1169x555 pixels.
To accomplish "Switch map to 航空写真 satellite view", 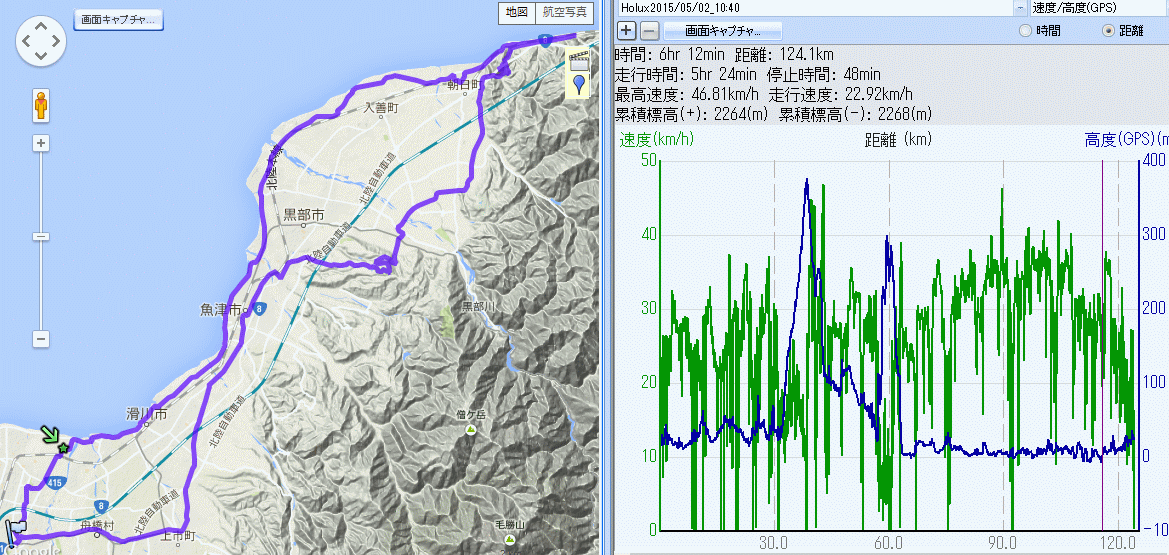I will coord(566,13).
